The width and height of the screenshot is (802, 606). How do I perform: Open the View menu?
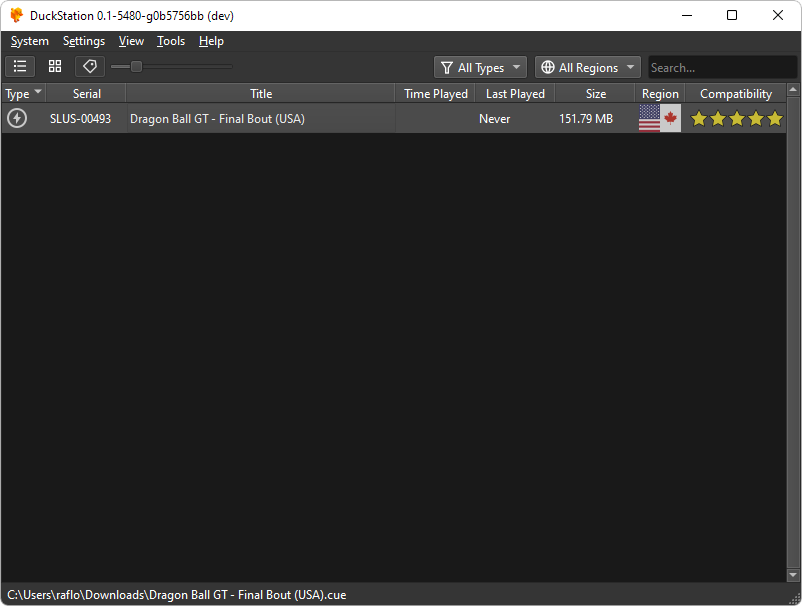131,41
